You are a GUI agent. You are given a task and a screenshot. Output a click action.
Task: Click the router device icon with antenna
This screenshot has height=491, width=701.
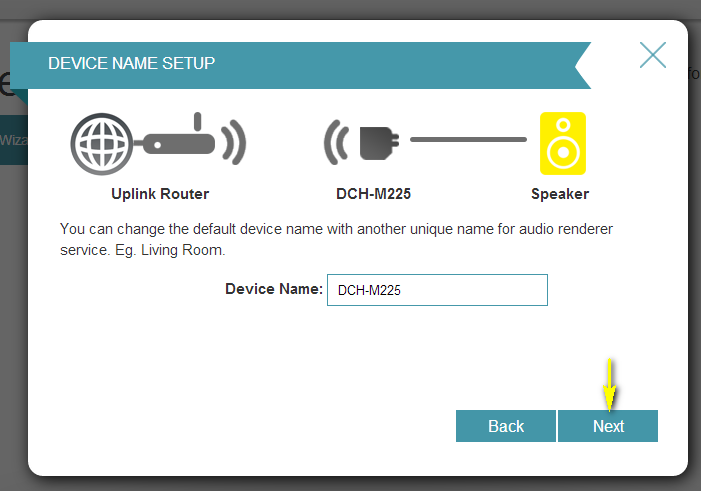pyautogui.click(x=180, y=142)
